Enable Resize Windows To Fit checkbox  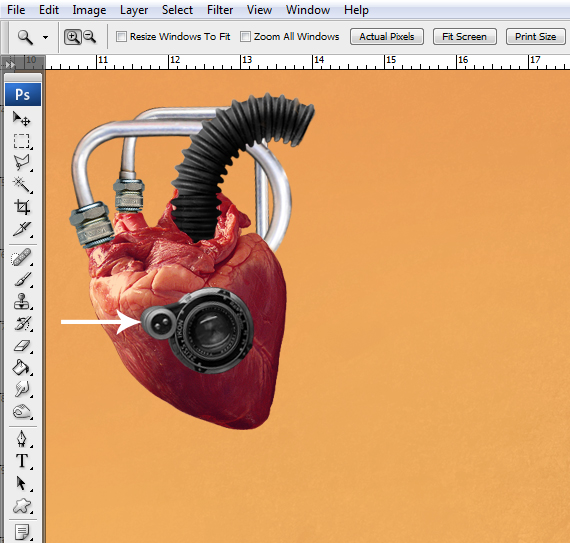click(x=121, y=36)
